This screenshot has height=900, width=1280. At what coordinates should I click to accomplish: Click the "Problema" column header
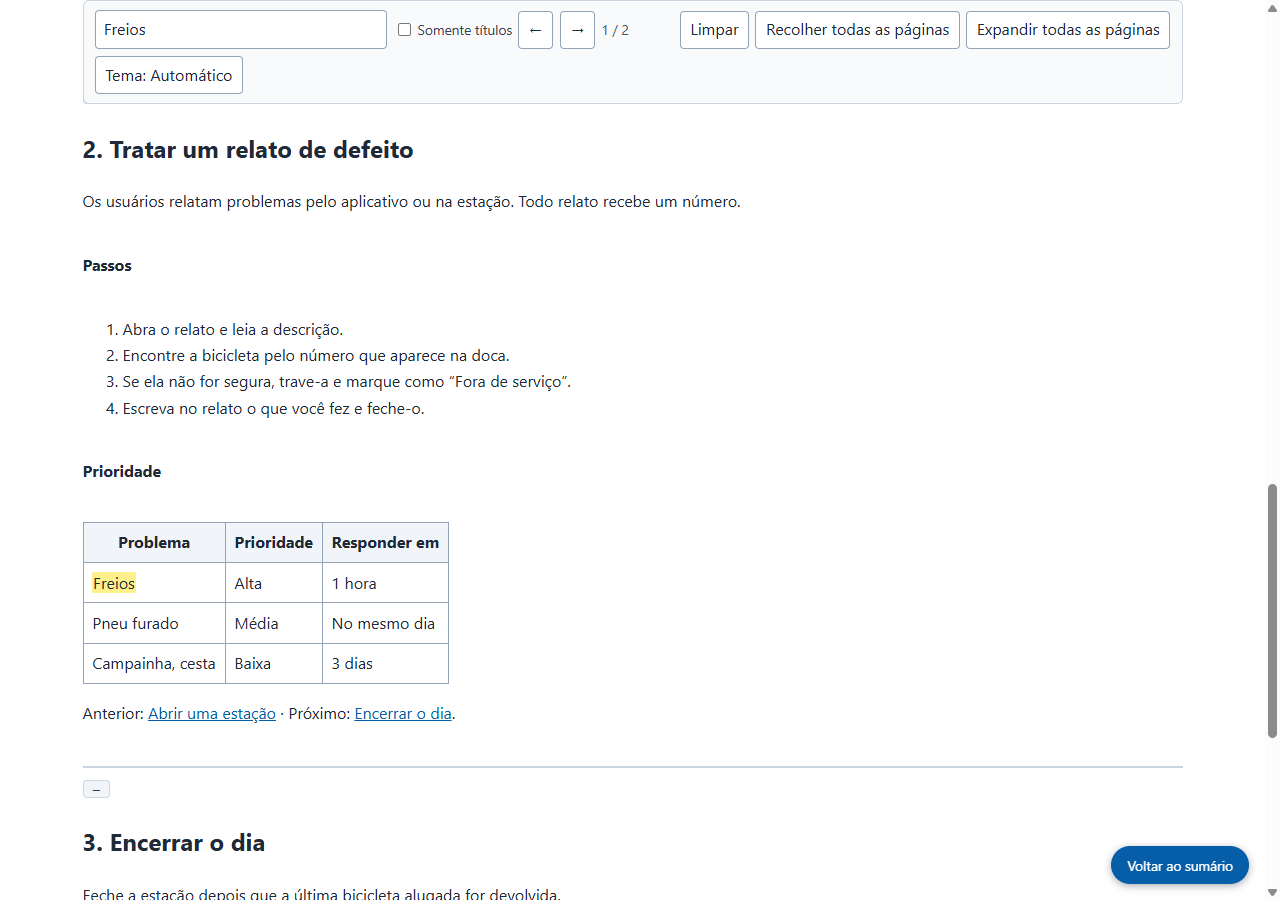click(154, 543)
